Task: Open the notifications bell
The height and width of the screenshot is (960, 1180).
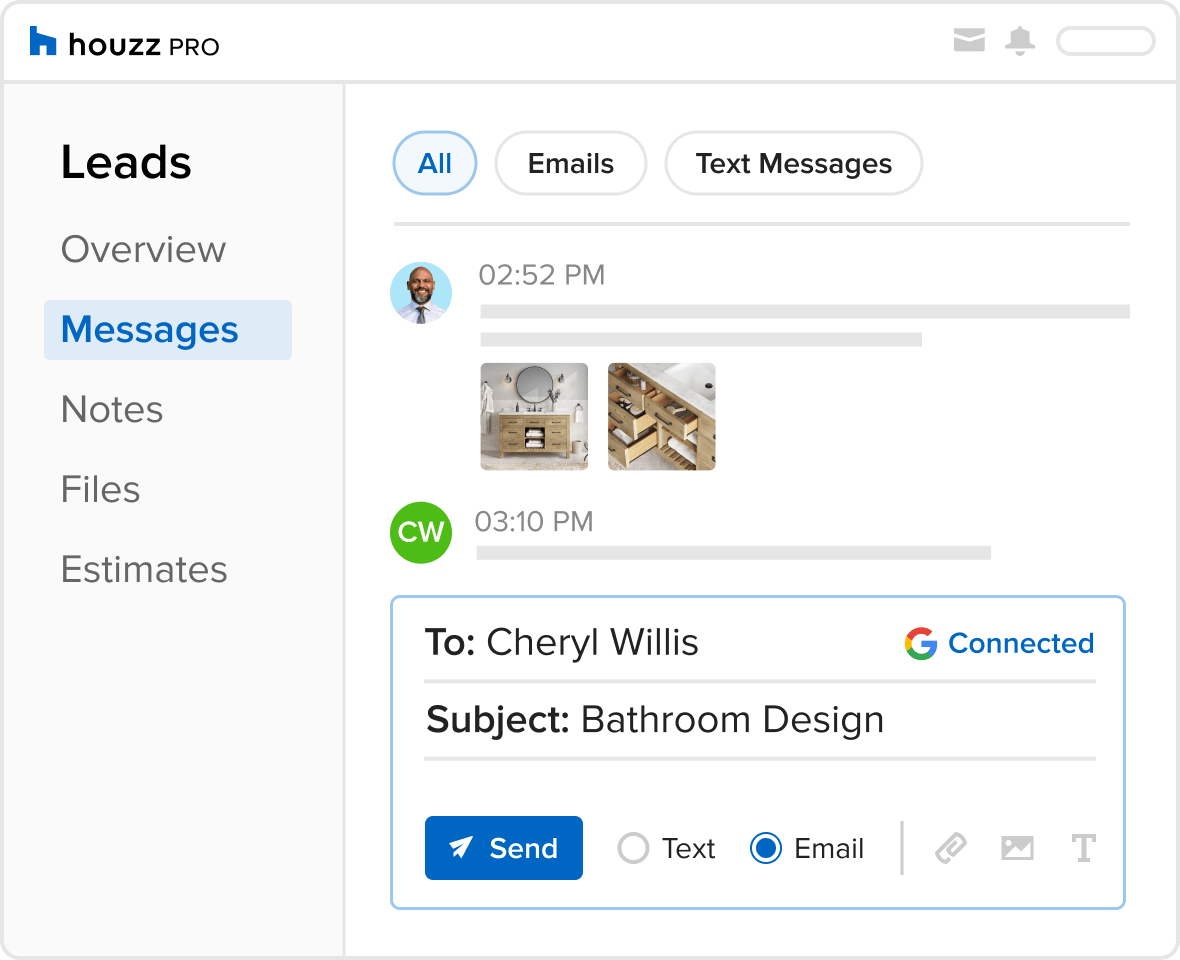Action: 1020,41
